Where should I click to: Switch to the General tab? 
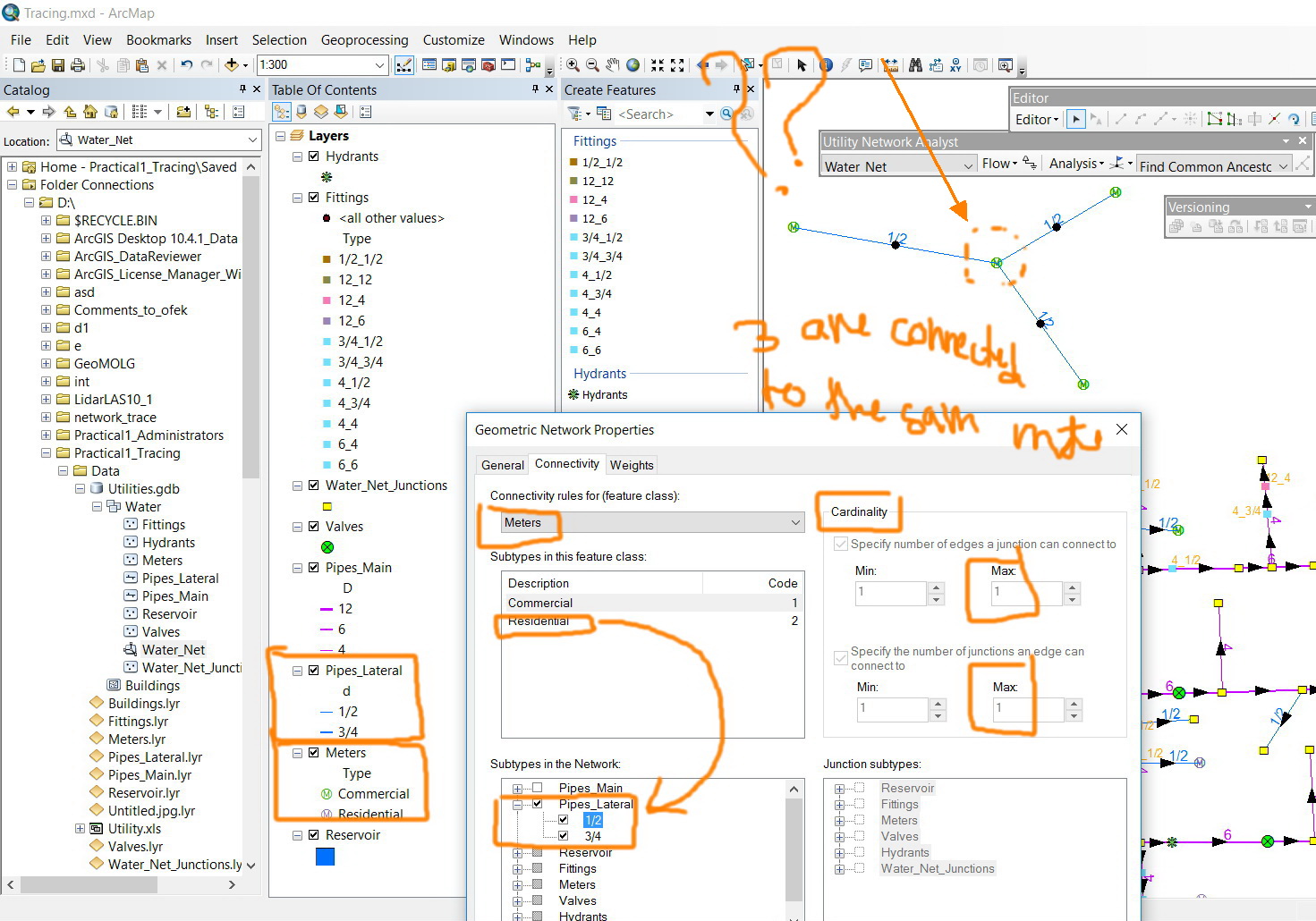point(503,465)
